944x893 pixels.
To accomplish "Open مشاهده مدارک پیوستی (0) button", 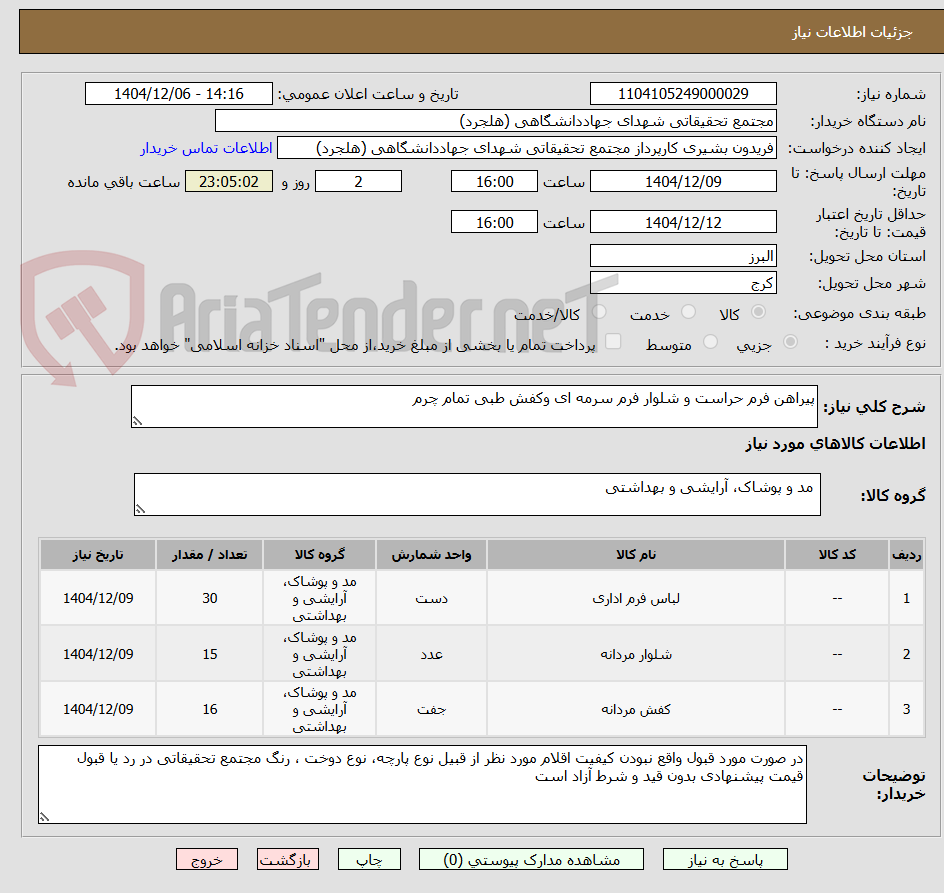I will [531, 859].
